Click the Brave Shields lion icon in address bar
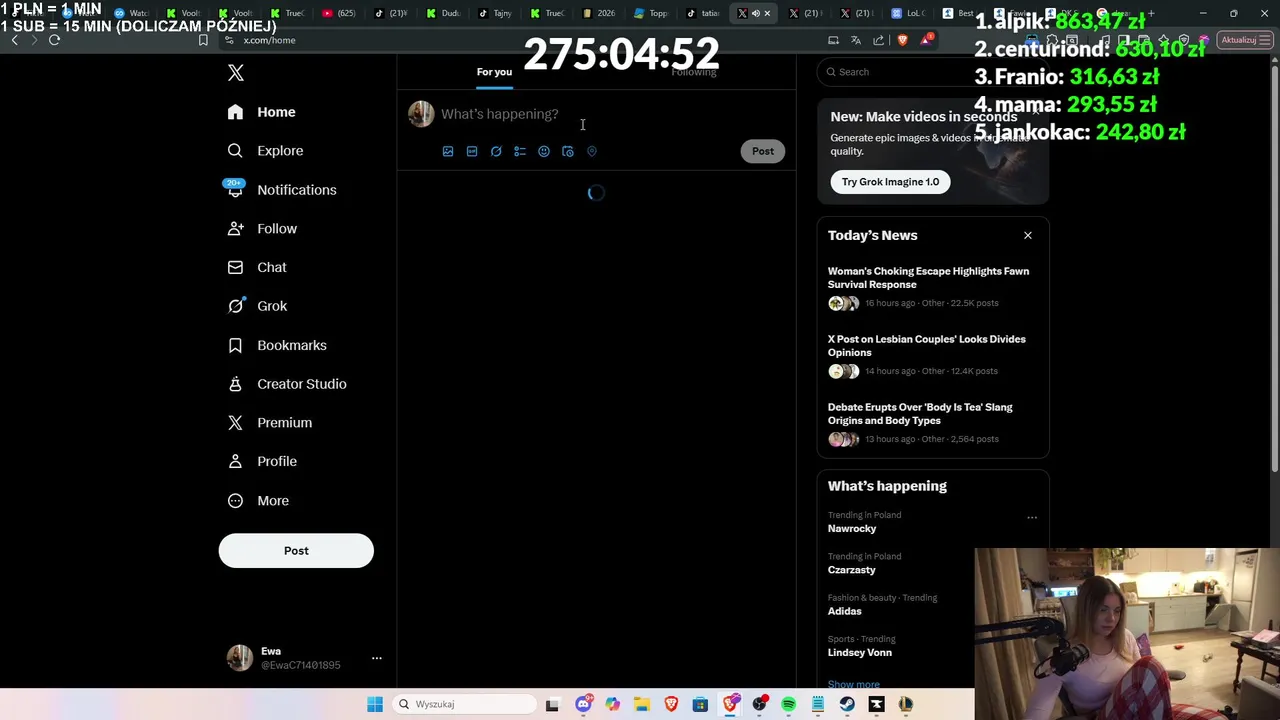1280x720 pixels. tap(902, 40)
